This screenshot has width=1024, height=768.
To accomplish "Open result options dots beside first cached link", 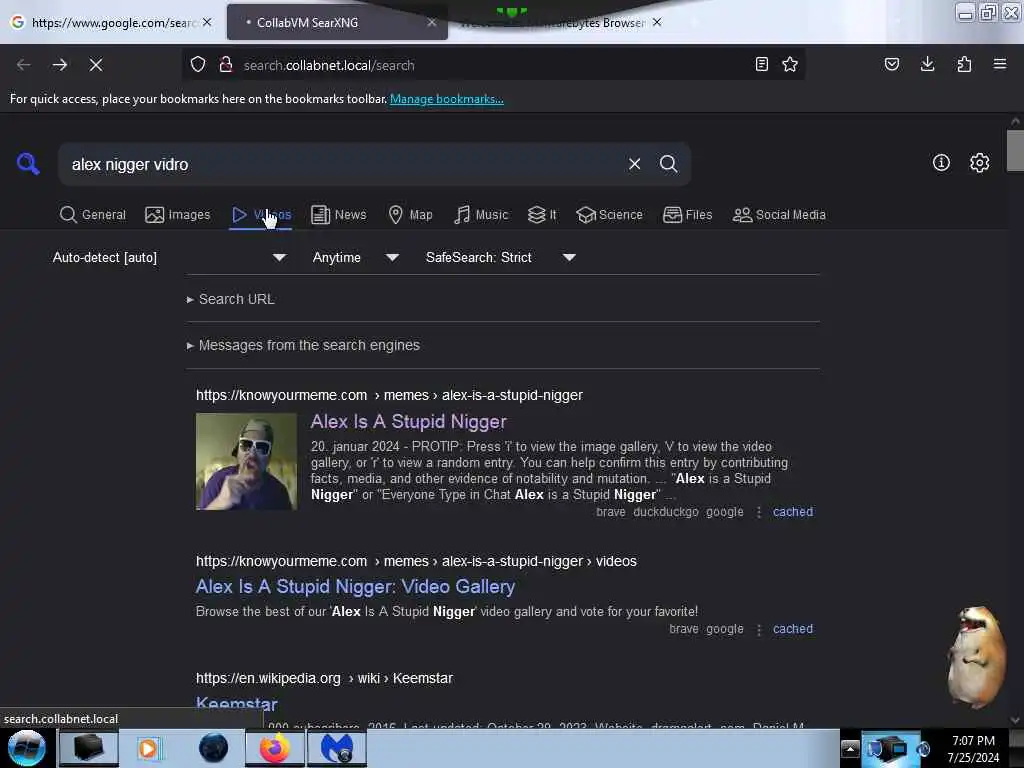I will pyautogui.click(x=758, y=512).
